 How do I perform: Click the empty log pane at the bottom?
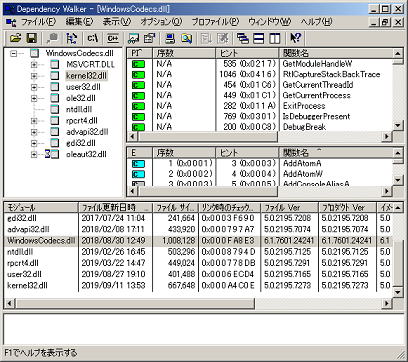[204, 329]
